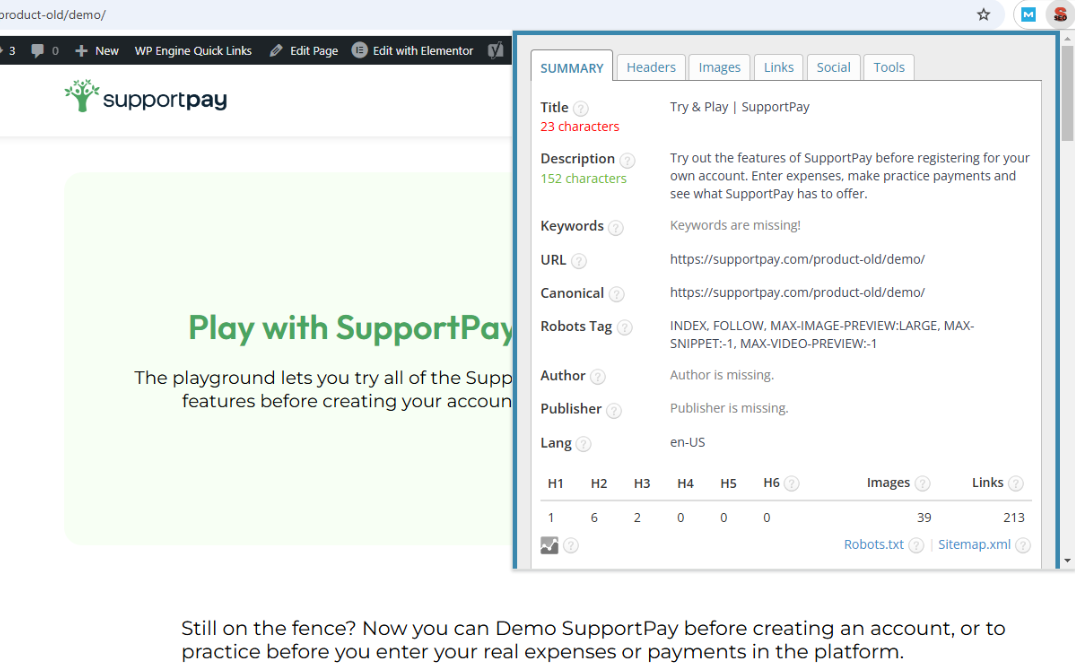1075x672 pixels.
Task: Click help icon next to Title
Action: 581,108
